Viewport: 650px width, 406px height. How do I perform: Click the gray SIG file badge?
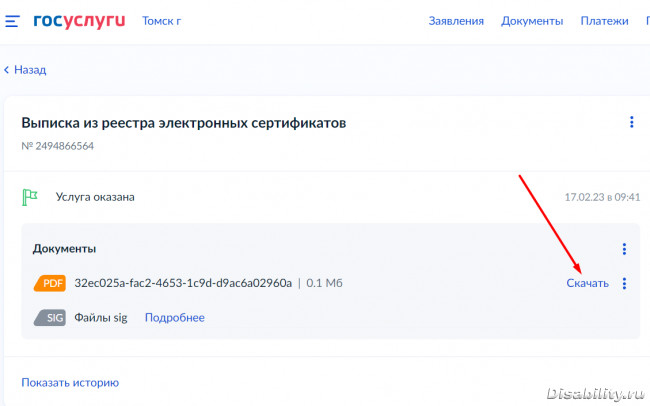(x=51, y=318)
